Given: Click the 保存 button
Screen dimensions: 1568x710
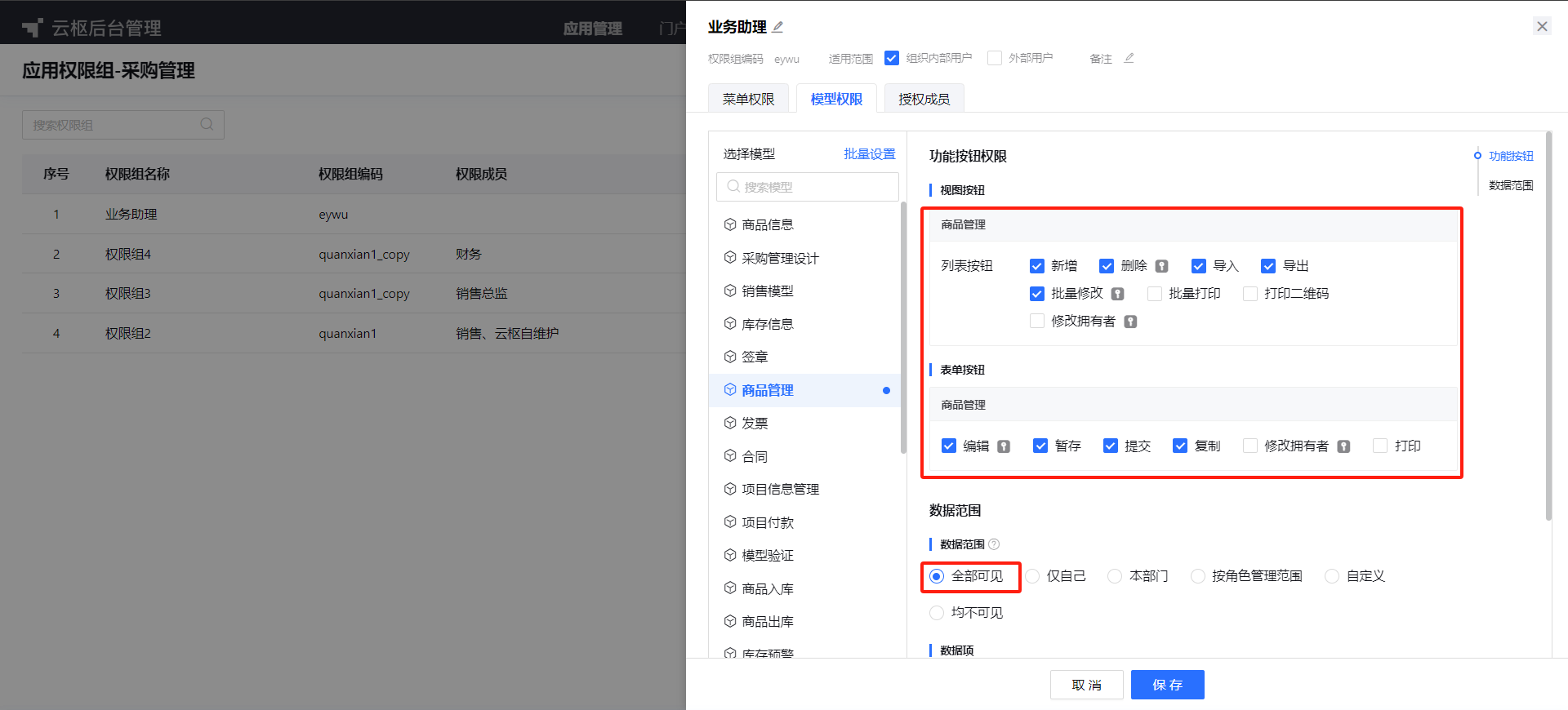Looking at the screenshot, I should [x=1167, y=685].
